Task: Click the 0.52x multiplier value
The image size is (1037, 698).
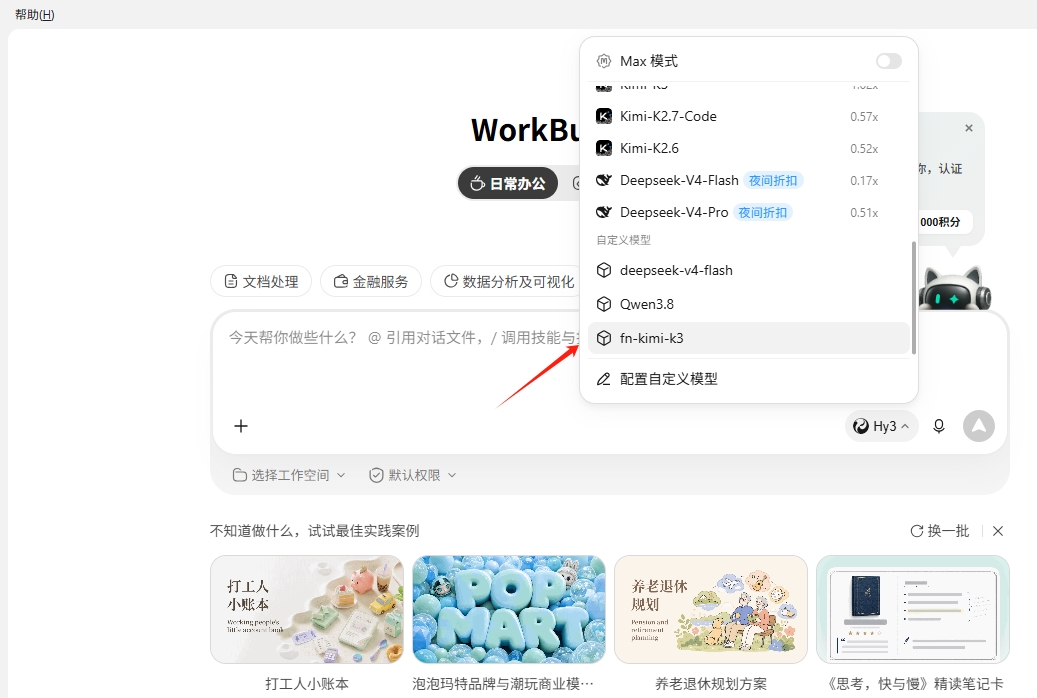Action: tap(864, 149)
